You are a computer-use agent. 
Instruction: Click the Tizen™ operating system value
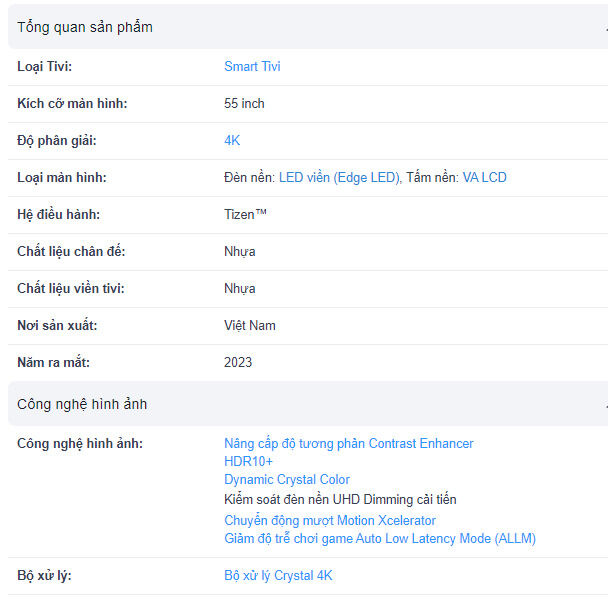(x=246, y=215)
